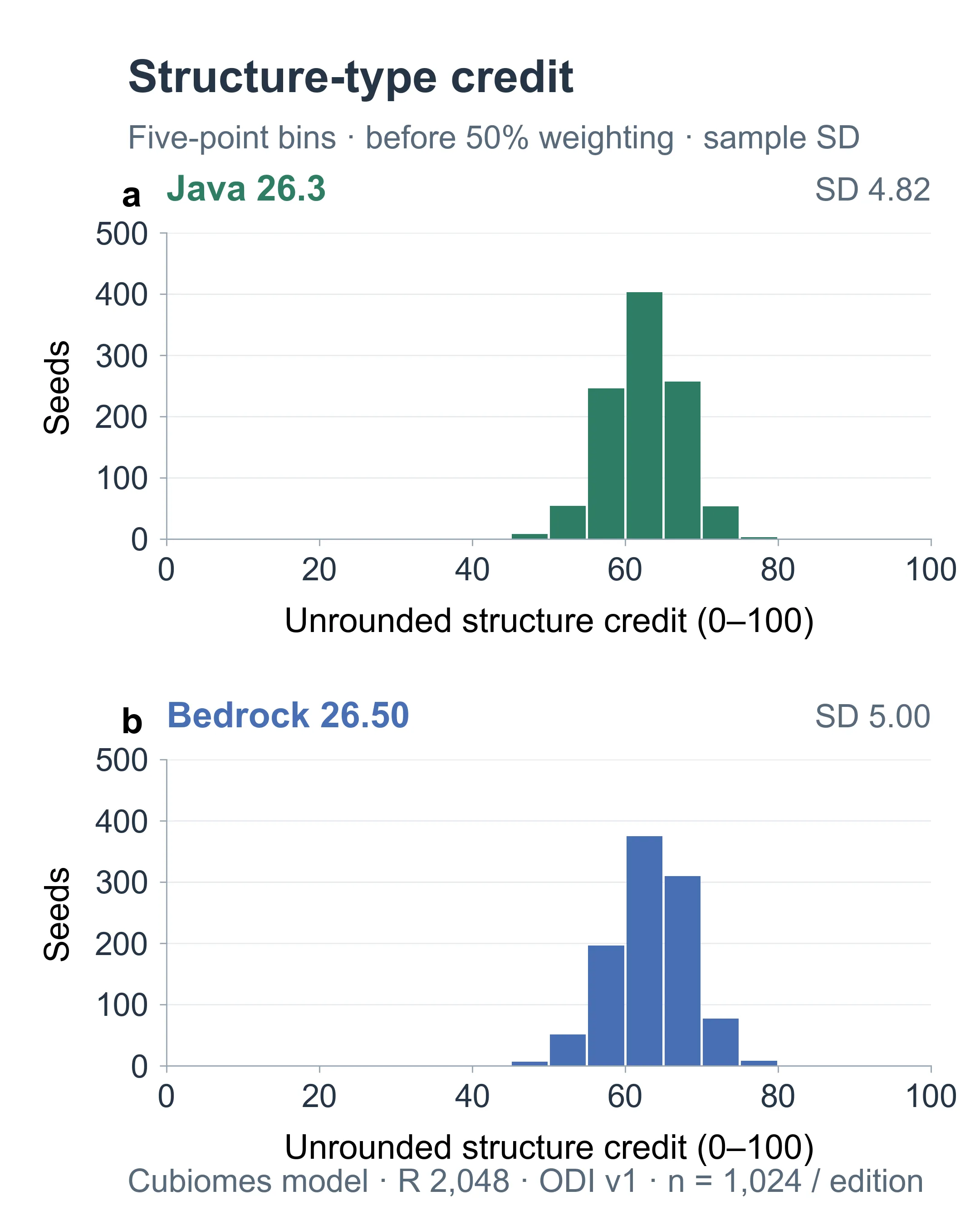Click the panel a letter label

click(x=131, y=196)
